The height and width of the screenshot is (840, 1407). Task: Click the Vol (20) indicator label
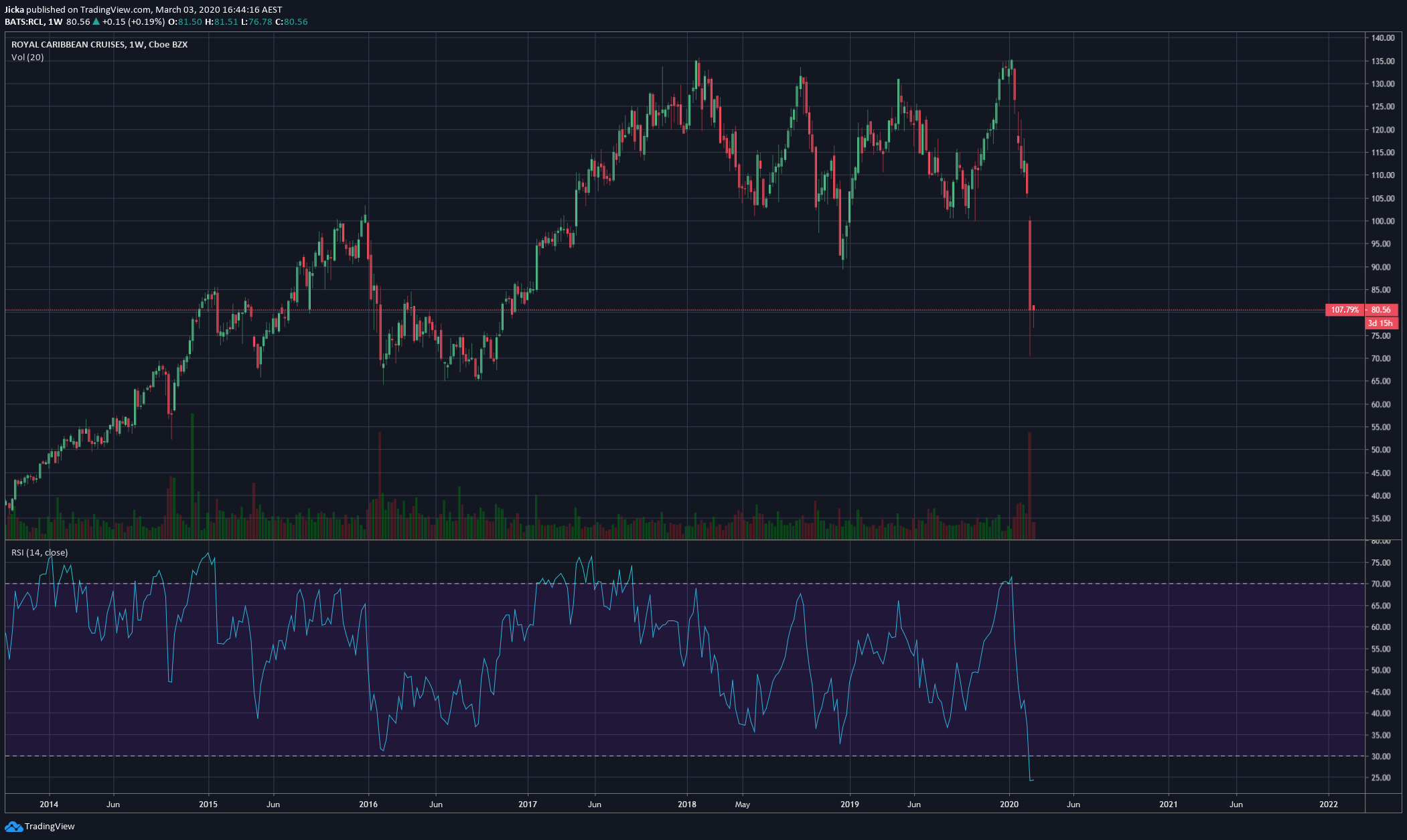pyautogui.click(x=27, y=58)
